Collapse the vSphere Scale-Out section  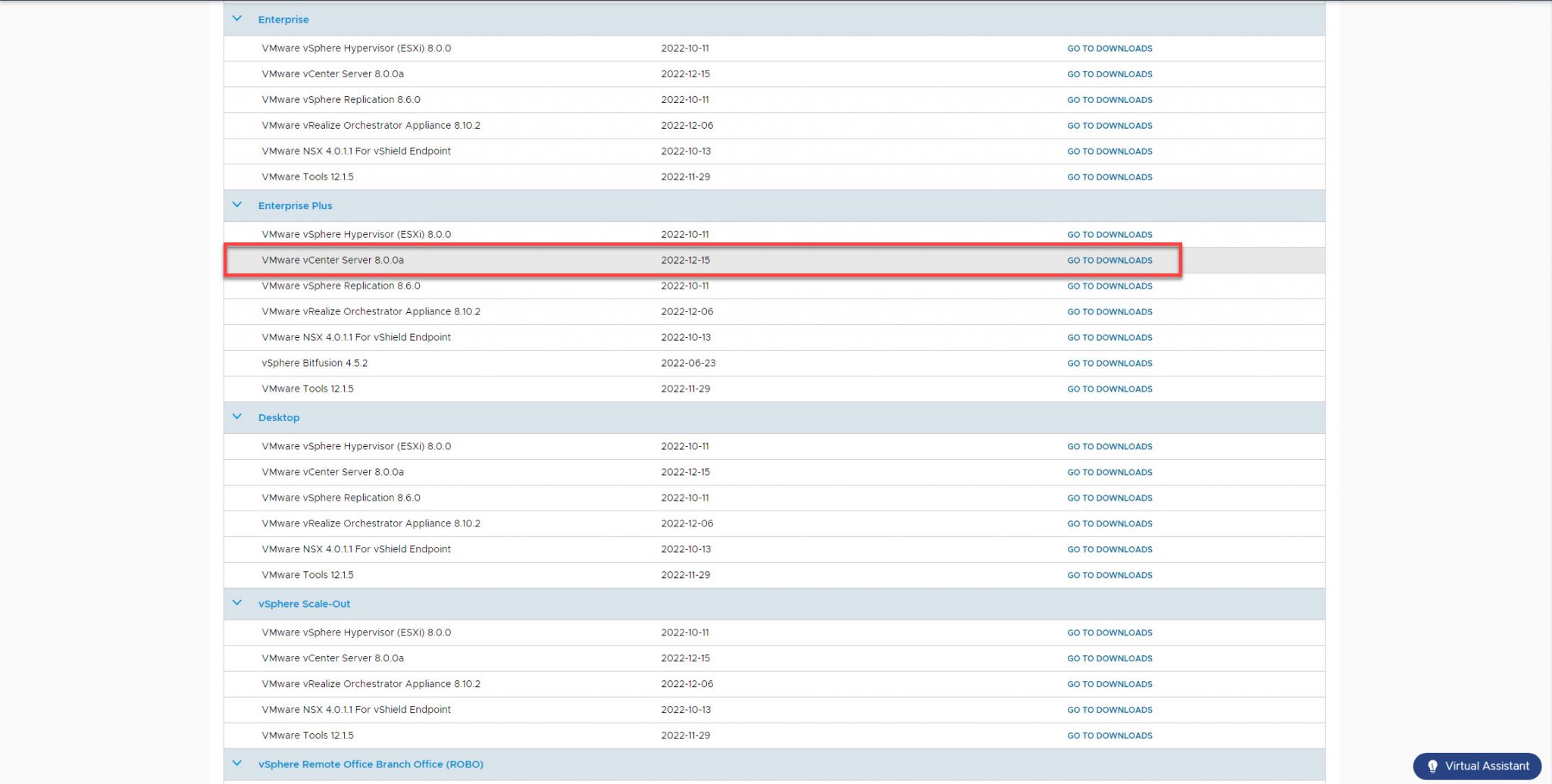click(236, 603)
